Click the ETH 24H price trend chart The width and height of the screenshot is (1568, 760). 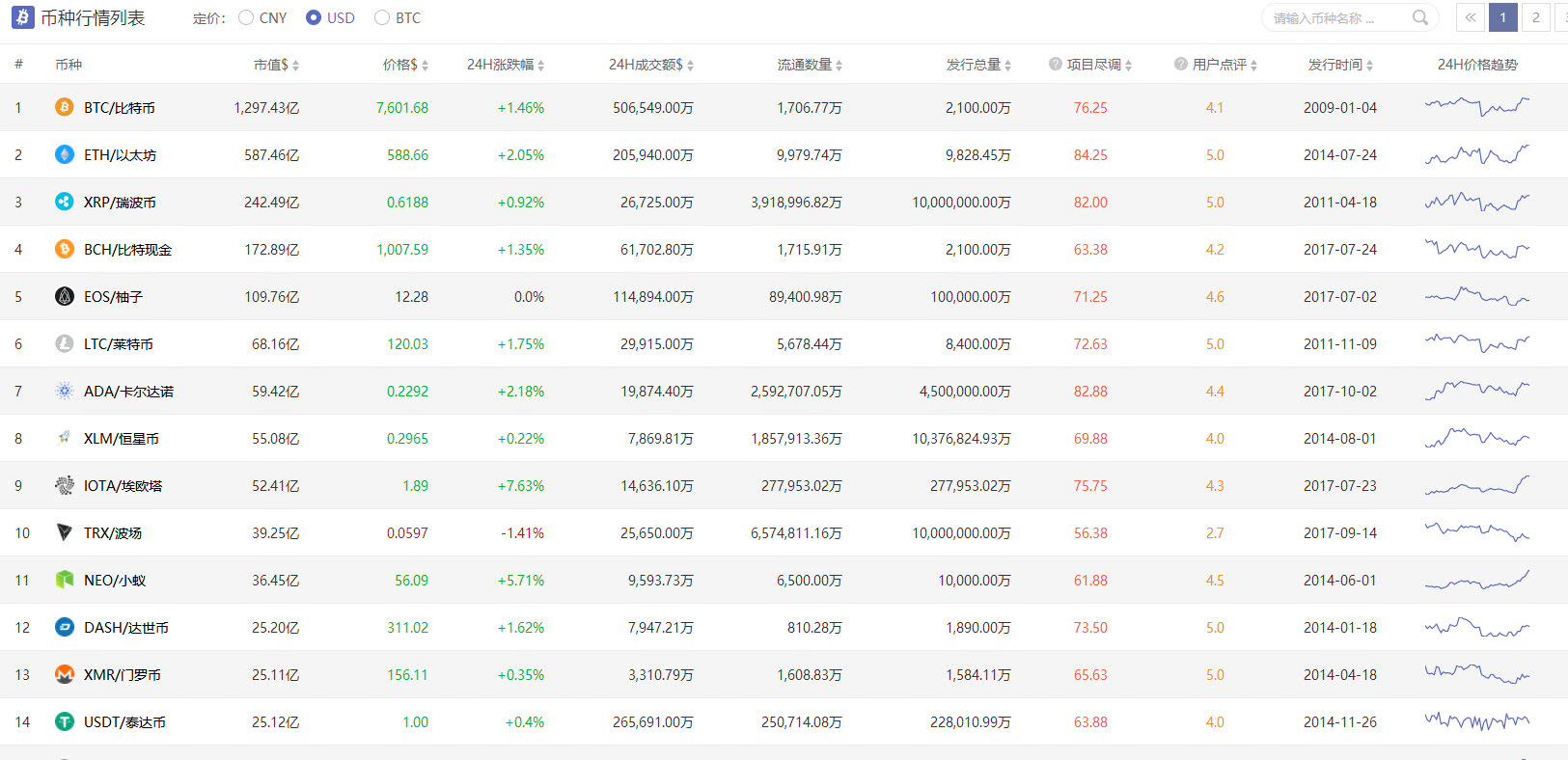coord(1477,153)
